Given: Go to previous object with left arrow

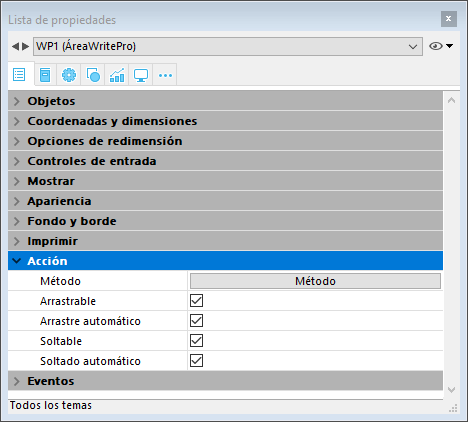Looking at the screenshot, I should [15, 46].
